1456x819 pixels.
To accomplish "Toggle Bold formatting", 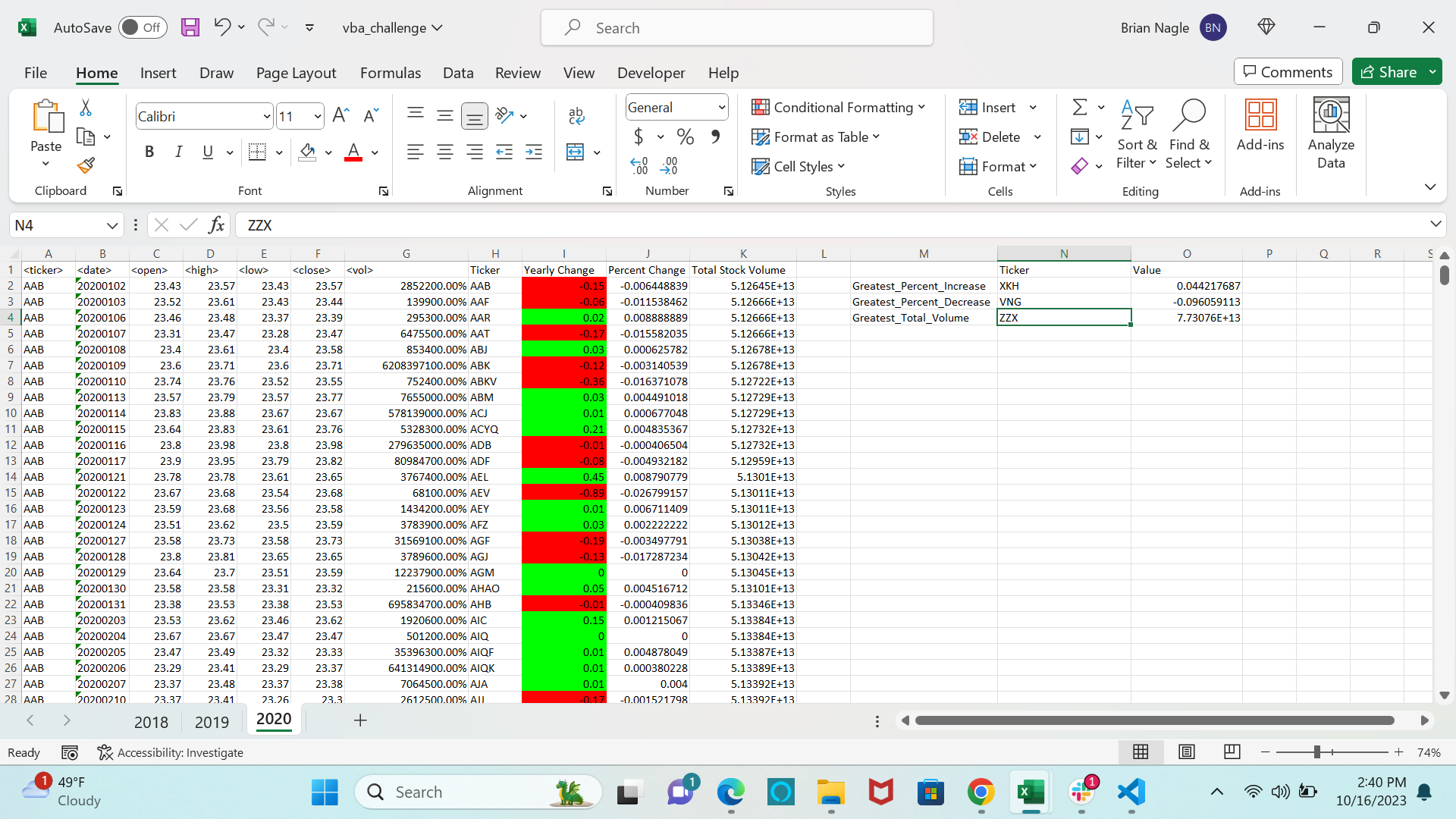I will (x=149, y=152).
